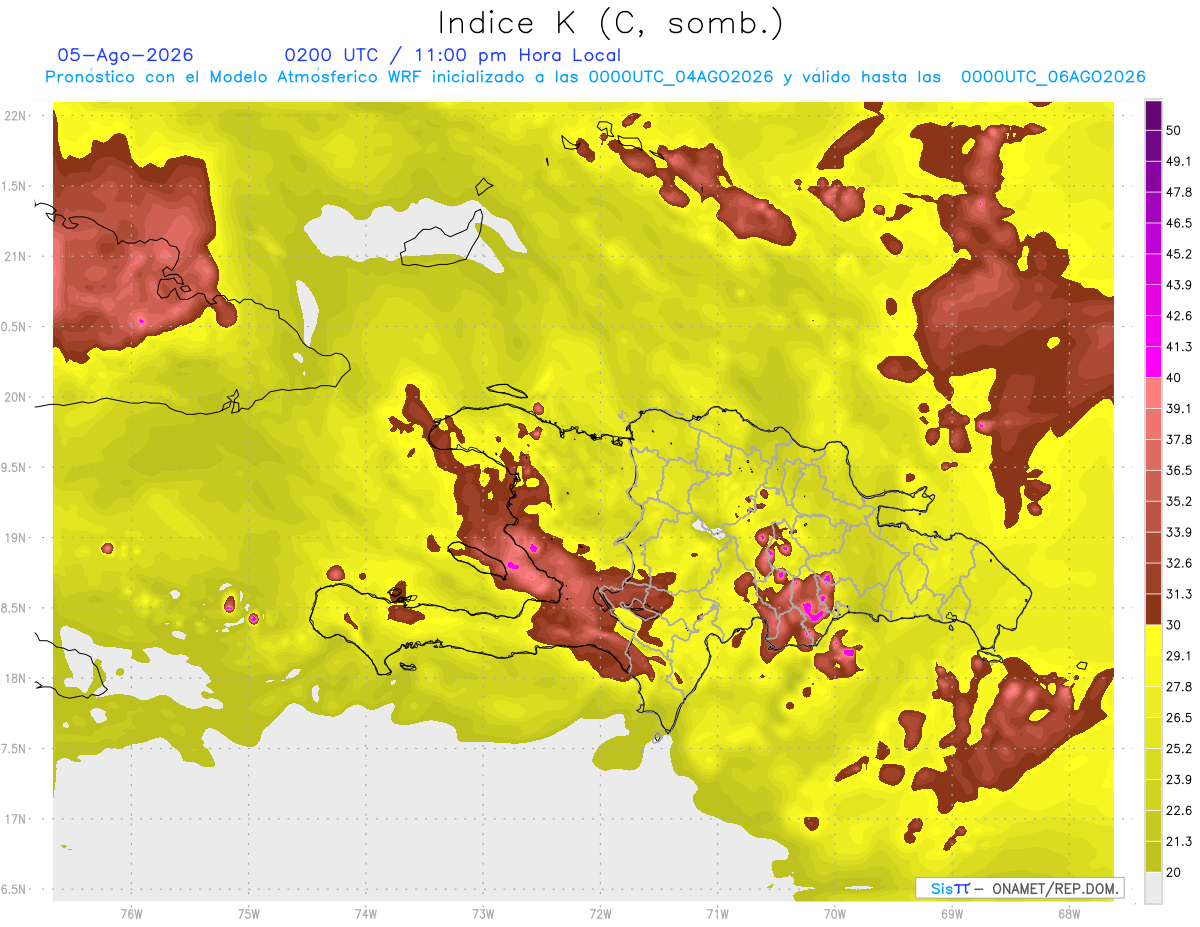Click longitude axis label "69W"
1200x927 pixels.
951,914
